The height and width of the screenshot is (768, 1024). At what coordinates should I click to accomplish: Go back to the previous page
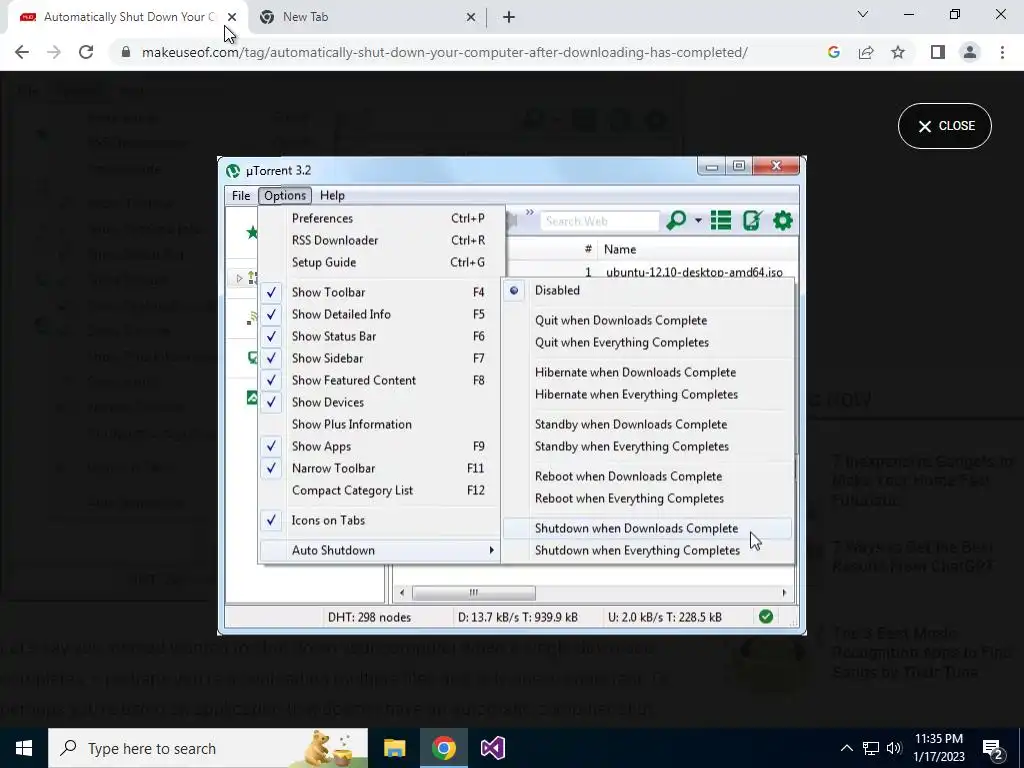click(x=22, y=52)
